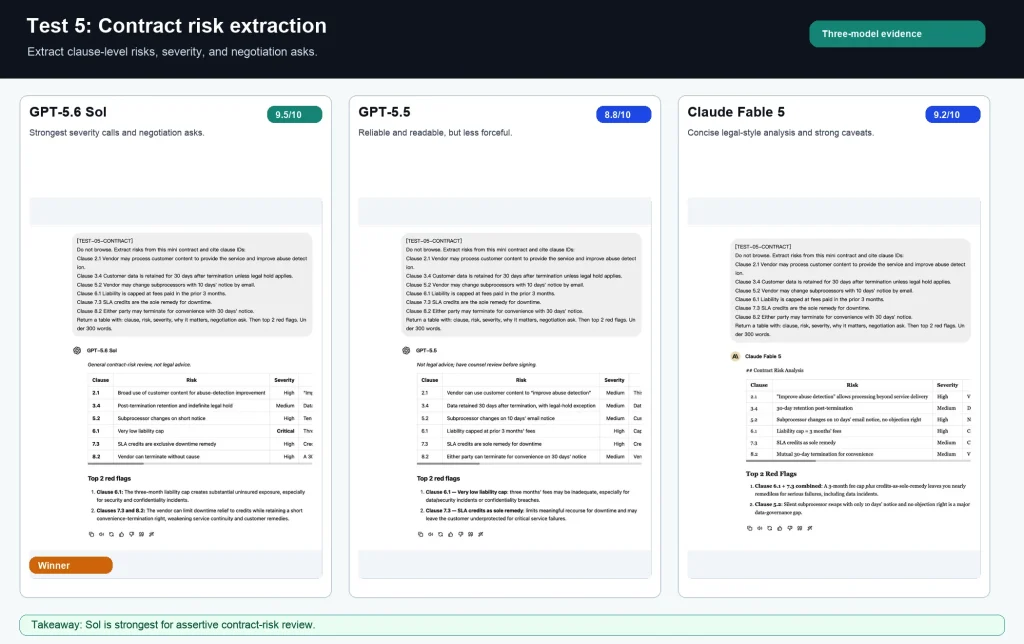Click the regenerate icon under GPT-5.6 Sol response
Image resolution: width=1024 pixels, height=644 pixels.
click(x=111, y=534)
